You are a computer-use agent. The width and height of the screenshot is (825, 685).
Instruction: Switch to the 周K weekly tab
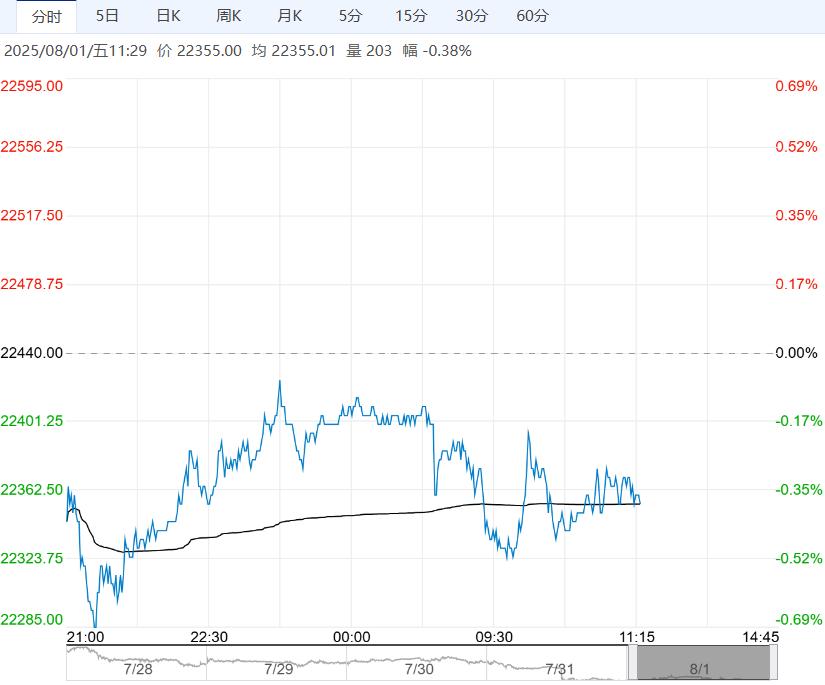(229, 16)
